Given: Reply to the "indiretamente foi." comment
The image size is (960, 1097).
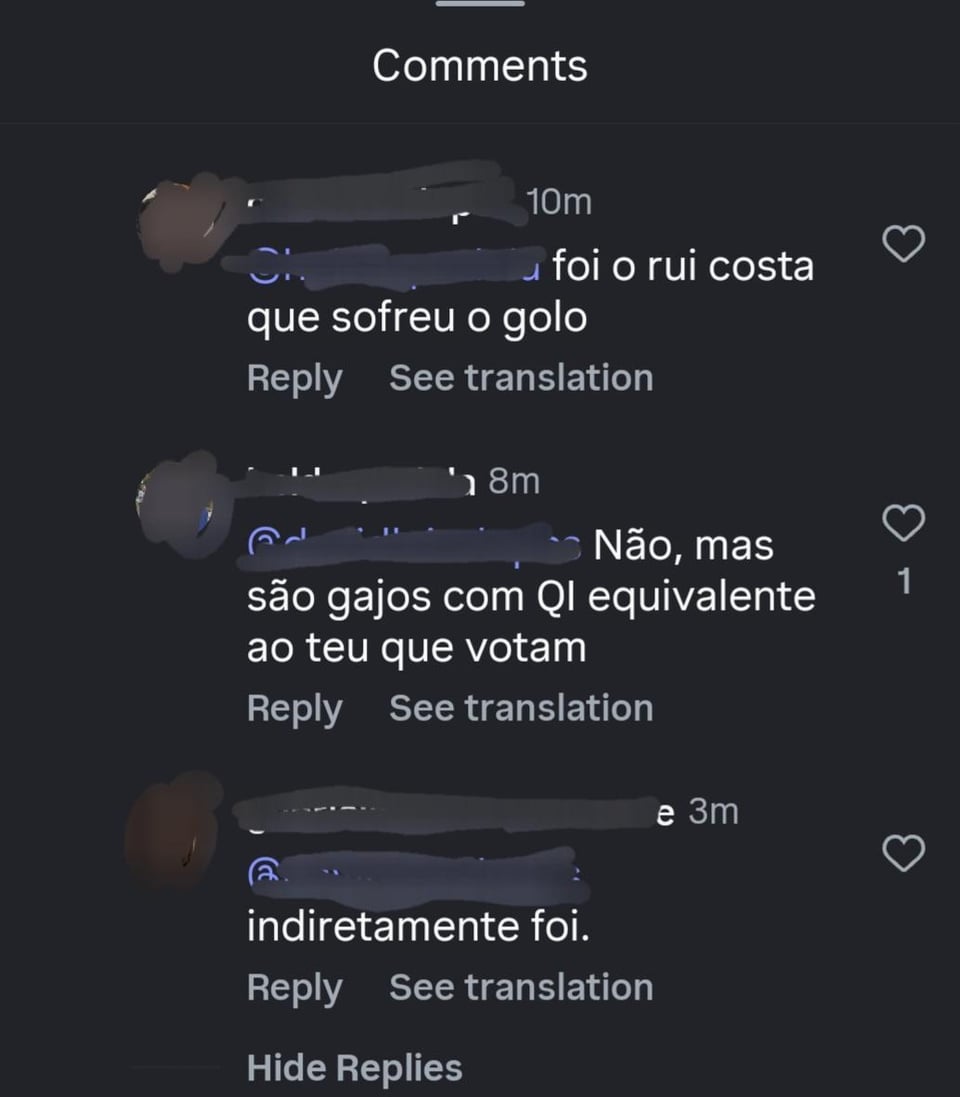Looking at the screenshot, I should coord(294,987).
